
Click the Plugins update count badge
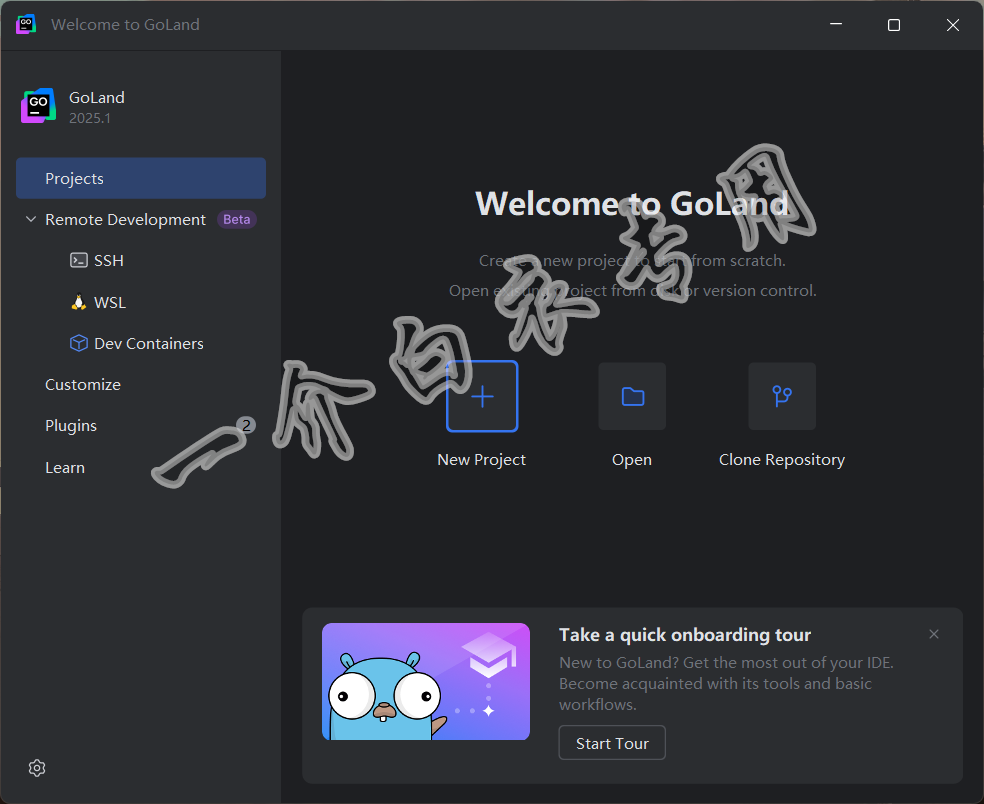[246, 426]
